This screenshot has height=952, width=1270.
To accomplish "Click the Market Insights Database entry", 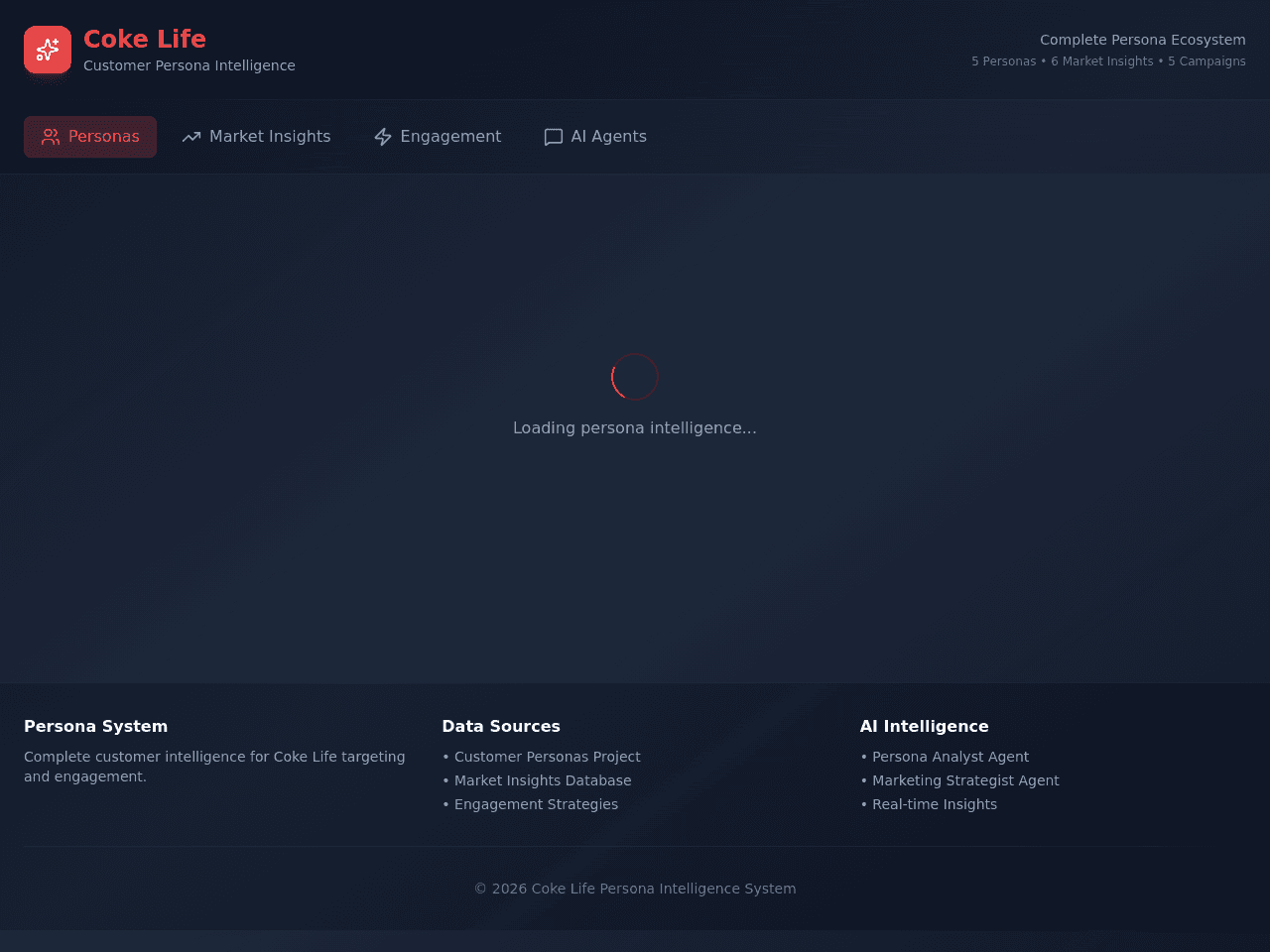I will pyautogui.click(x=537, y=780).
